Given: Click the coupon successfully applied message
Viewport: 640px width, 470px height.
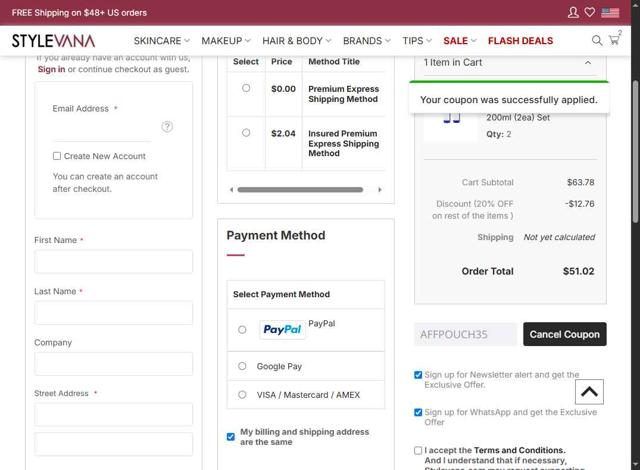Looking at the screenshot, I should (x=509, y=100).
